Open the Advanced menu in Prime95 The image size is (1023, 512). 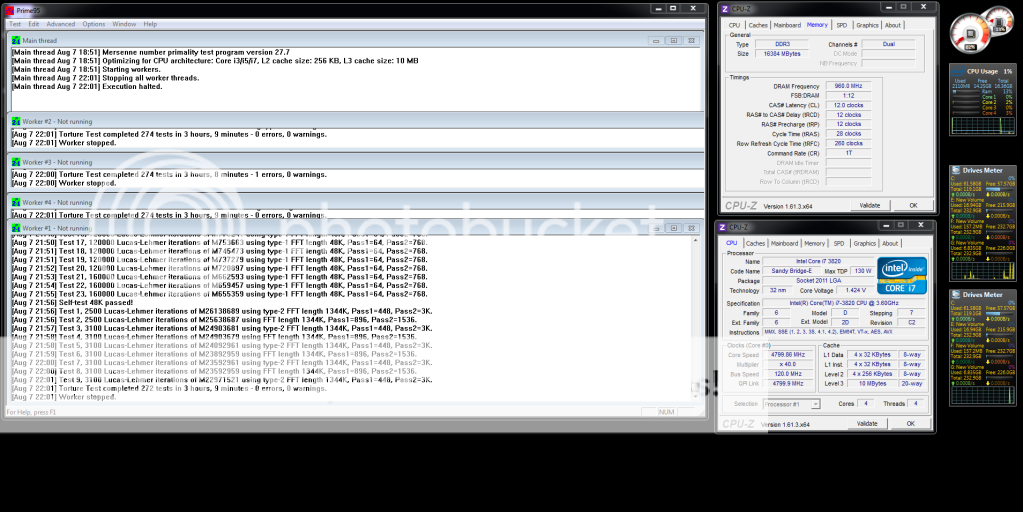pyautogui.click(x=61, y=24)
